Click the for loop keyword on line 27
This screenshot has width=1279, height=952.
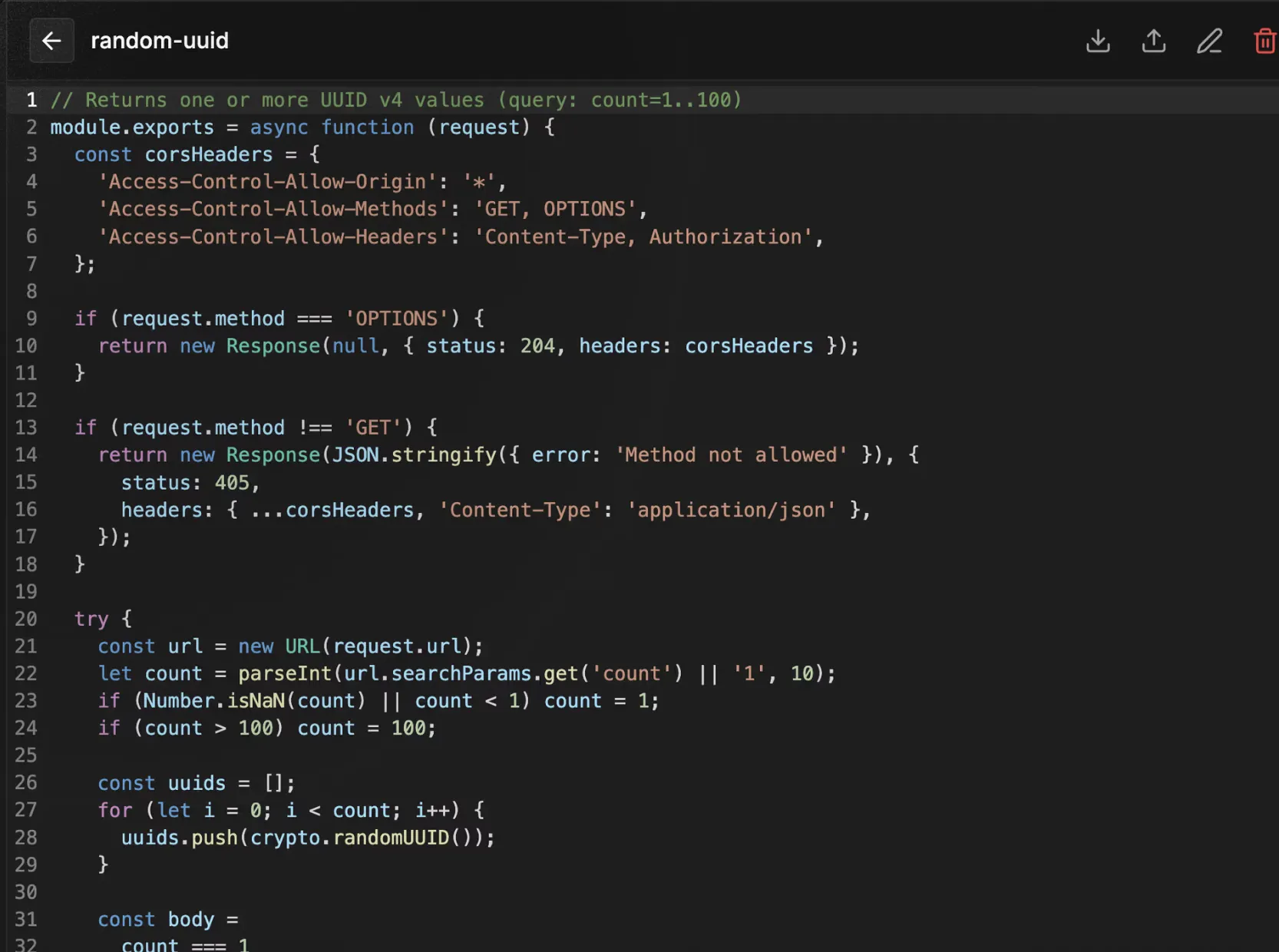[x=114, y=810]
